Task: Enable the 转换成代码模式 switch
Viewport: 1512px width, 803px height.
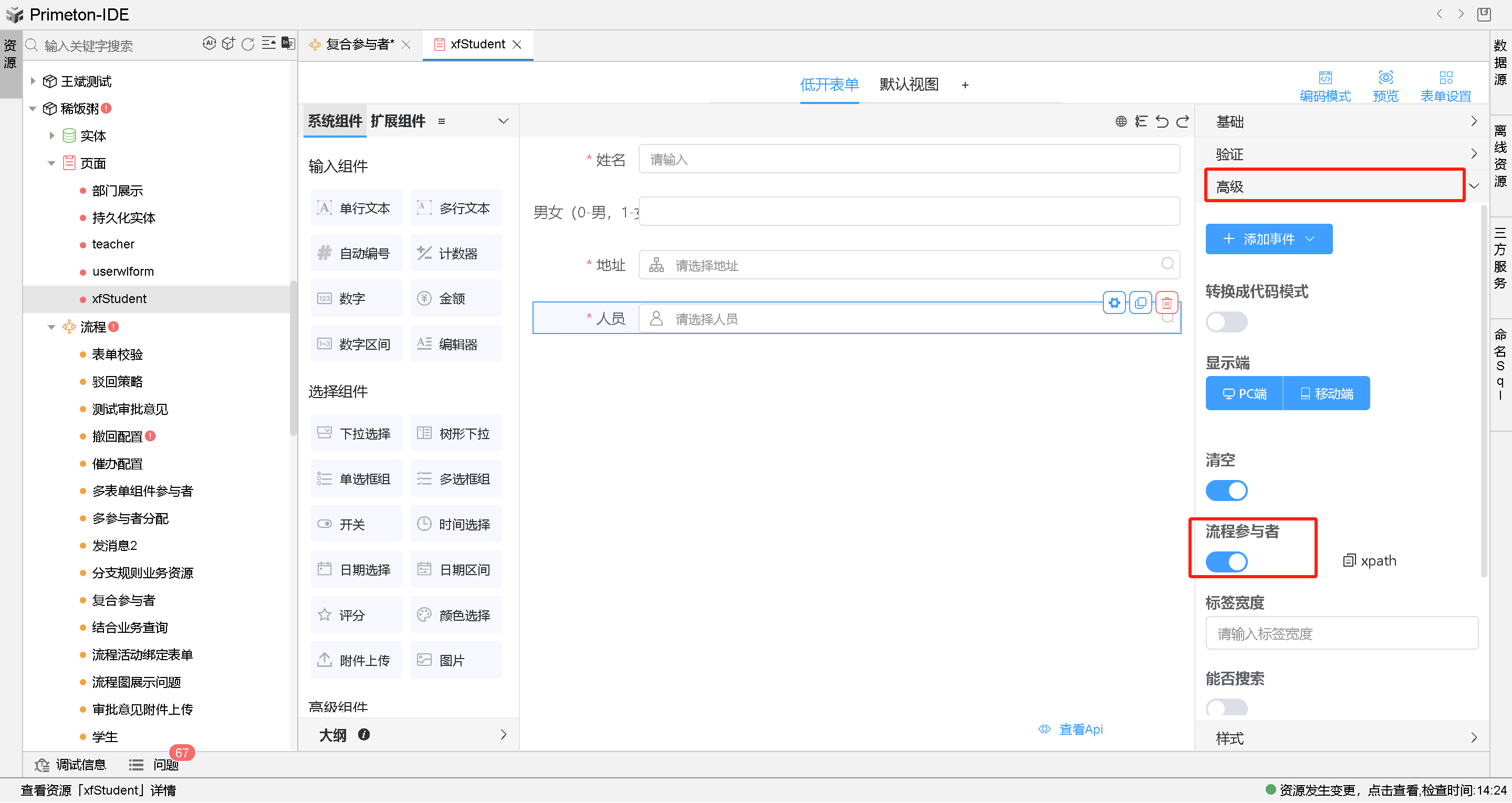Action: click(1226, 321)
